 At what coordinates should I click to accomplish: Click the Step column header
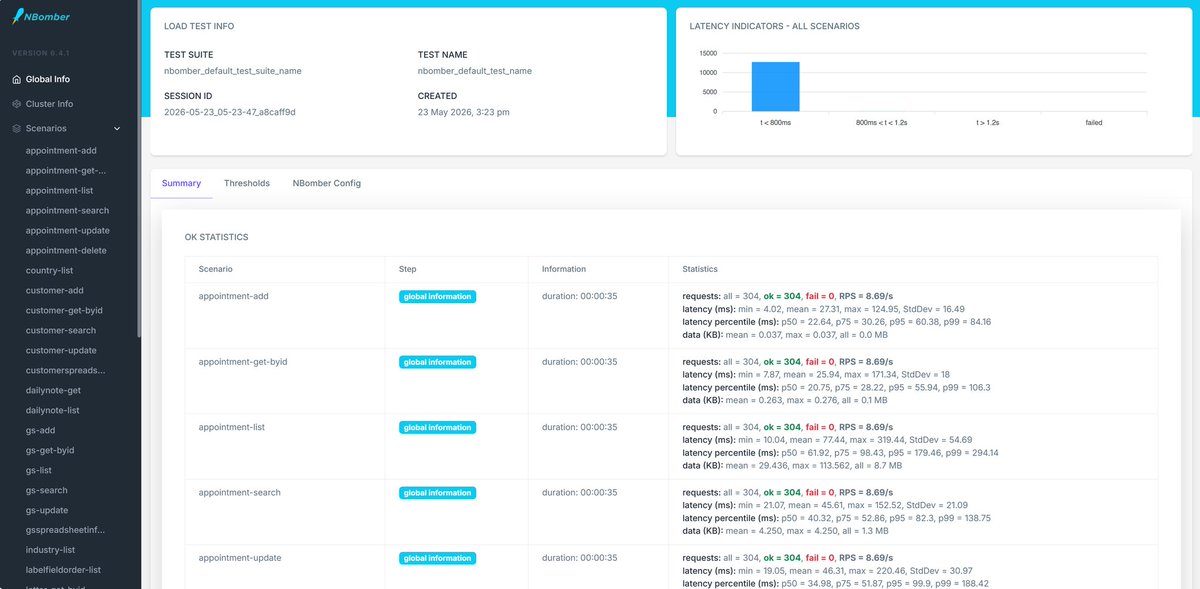click(407, 269)
